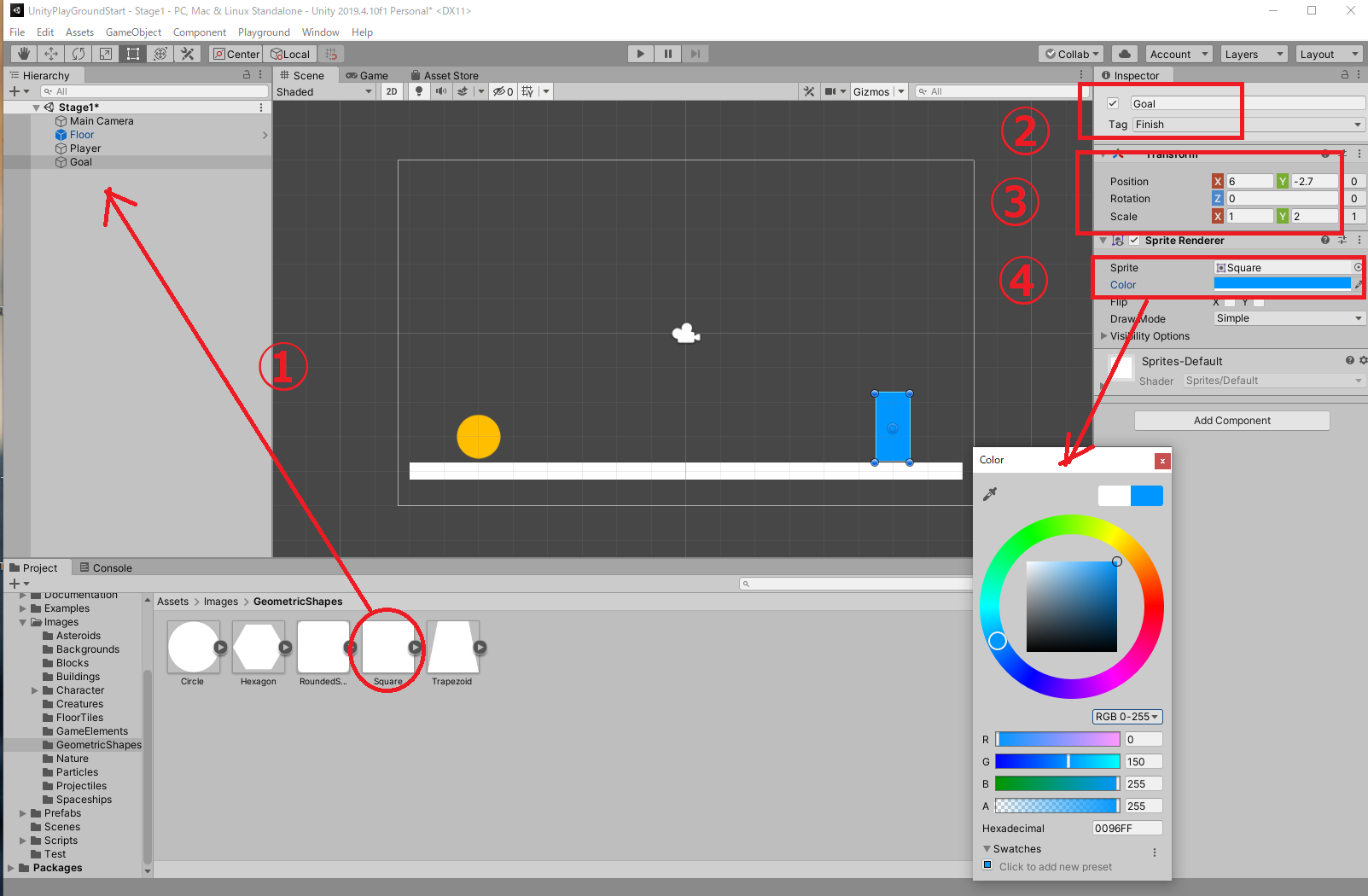Screen dimensions: 1368x896
Task: Open the Draw Mode dropdown
Action: click(1289, 318)
